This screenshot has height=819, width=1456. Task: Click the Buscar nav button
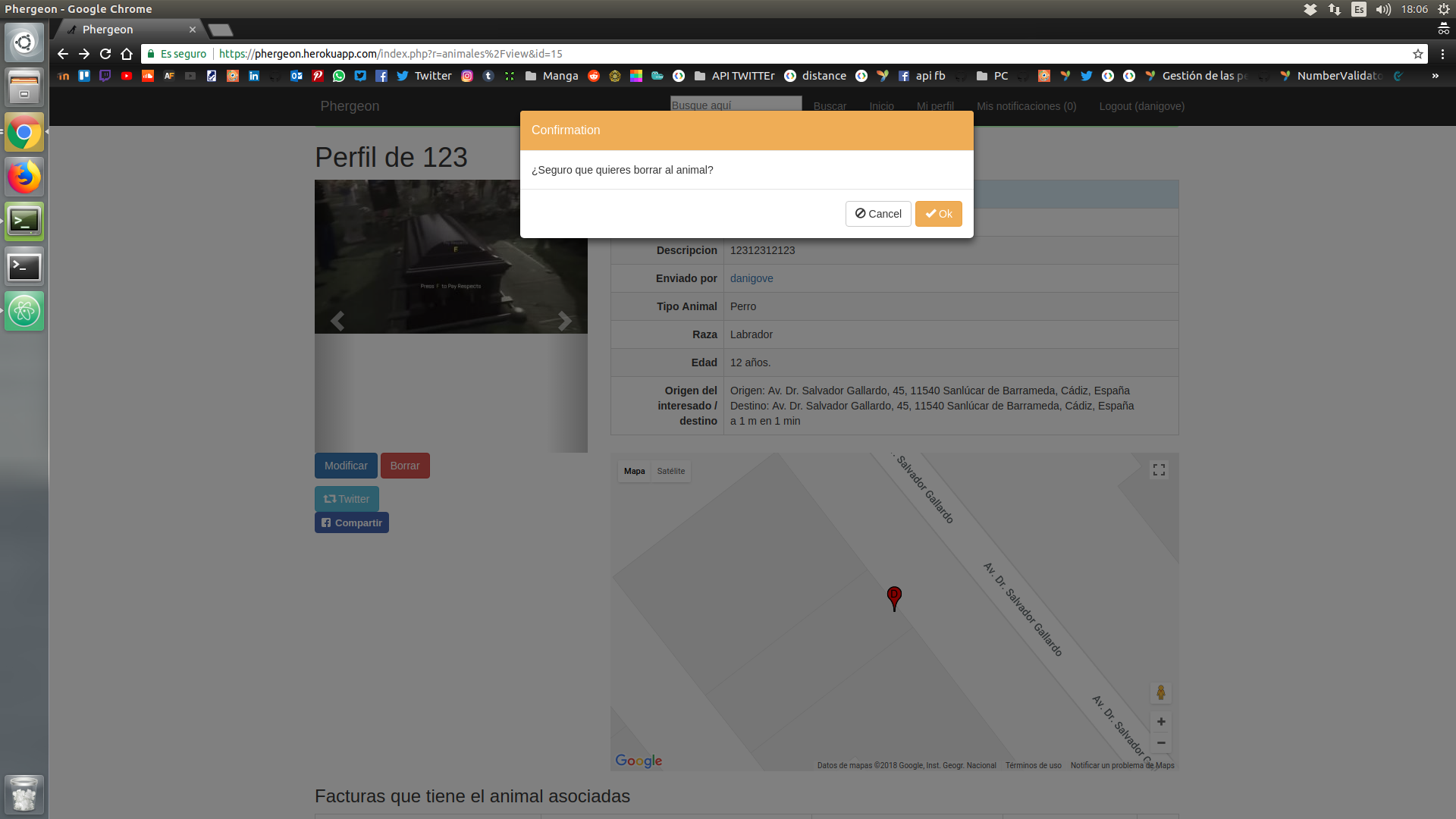click(830, 106)
